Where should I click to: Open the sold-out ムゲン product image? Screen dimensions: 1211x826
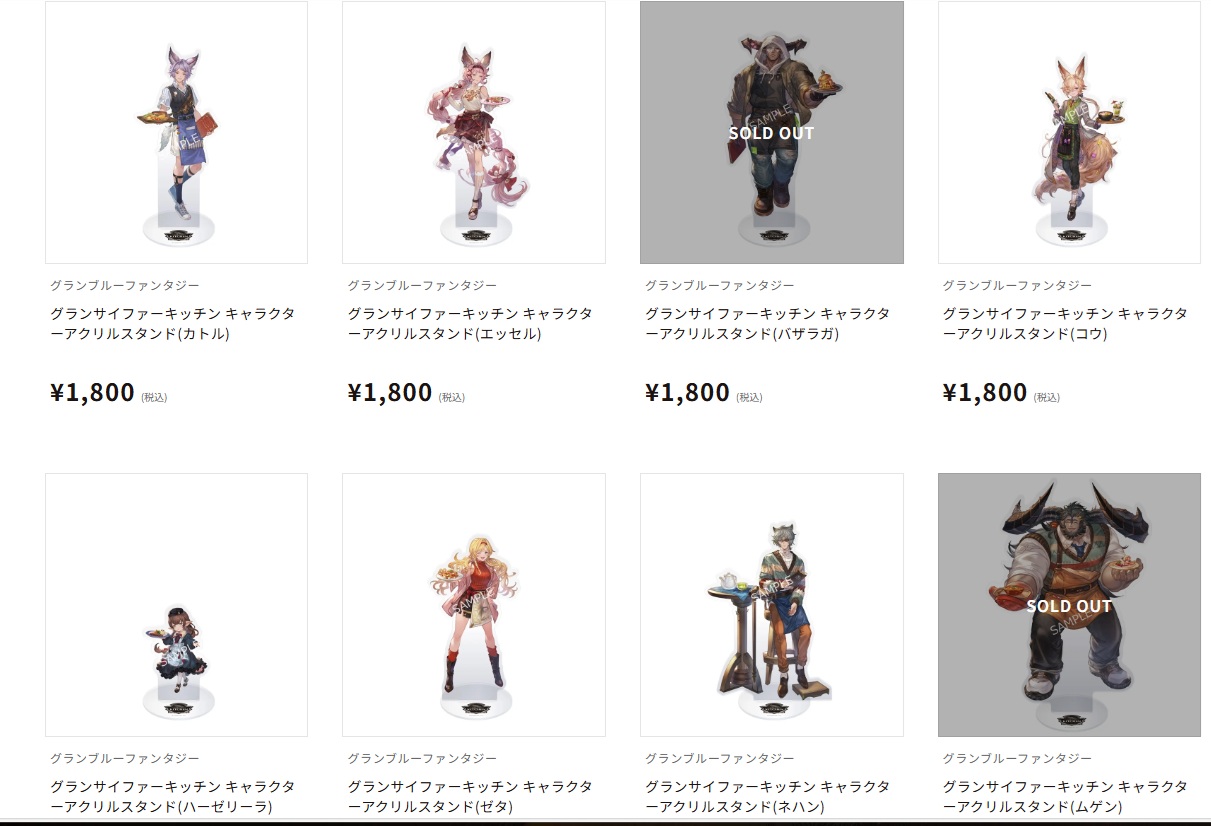[x=1069, y=605]
